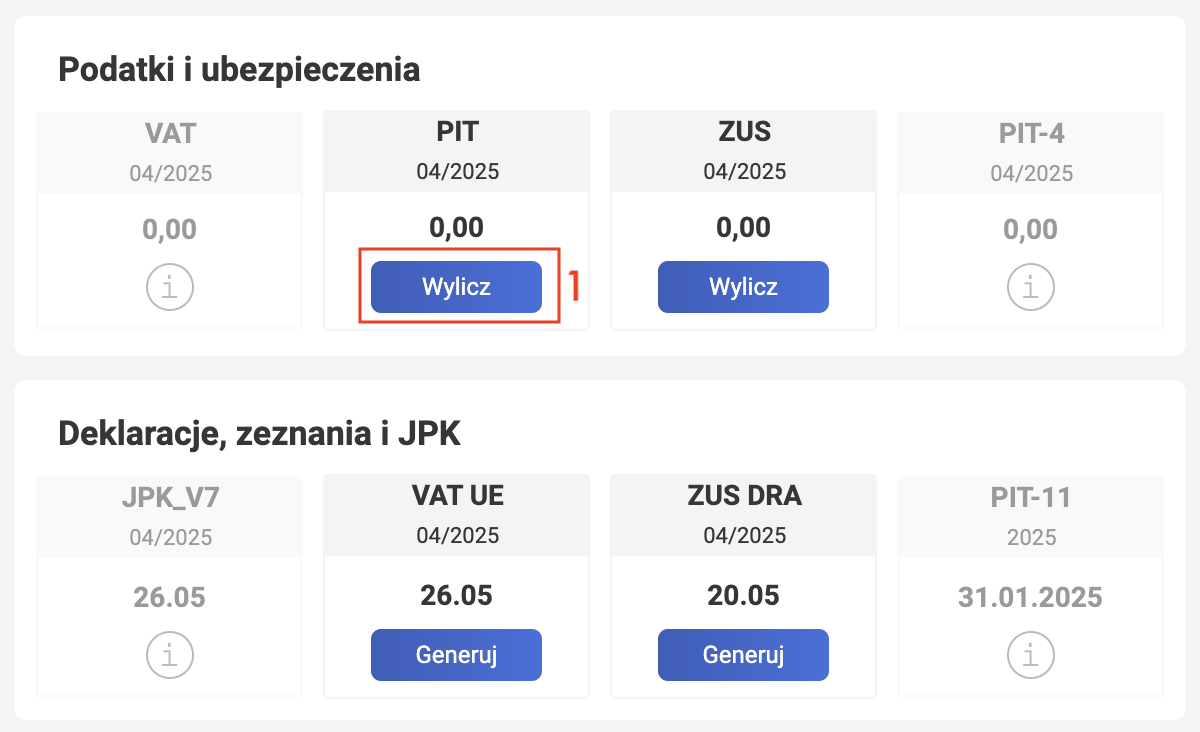Click the info icon under VAT
Image resolution: width=1200 pixels, height=732 pixels.
pos(170,287)
